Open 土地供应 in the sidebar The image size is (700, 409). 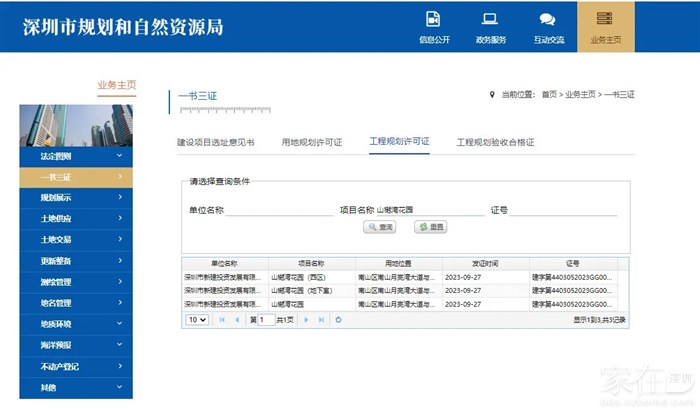click(75, 219)
